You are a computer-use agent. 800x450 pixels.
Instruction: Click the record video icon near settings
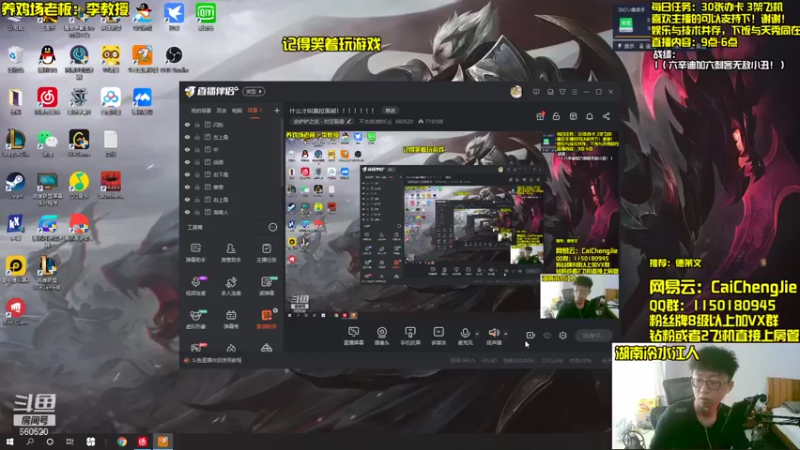tap(530, 335)
